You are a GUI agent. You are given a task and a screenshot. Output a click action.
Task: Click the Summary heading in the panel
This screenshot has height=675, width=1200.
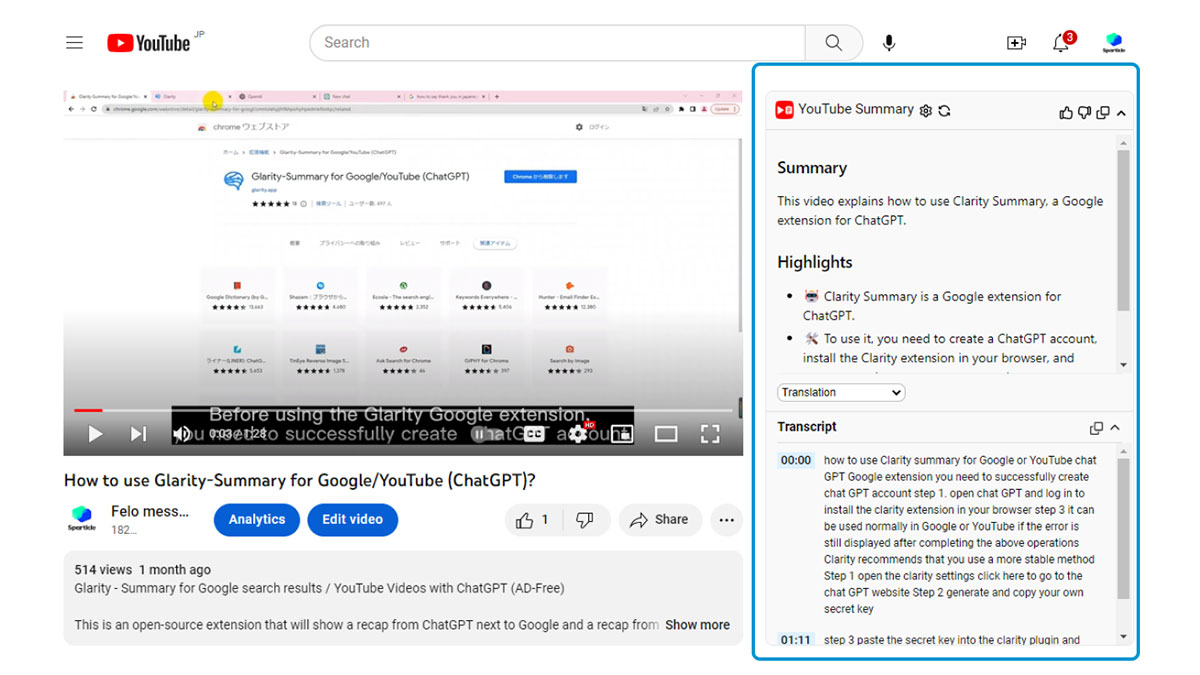click(x=812, y=168)
